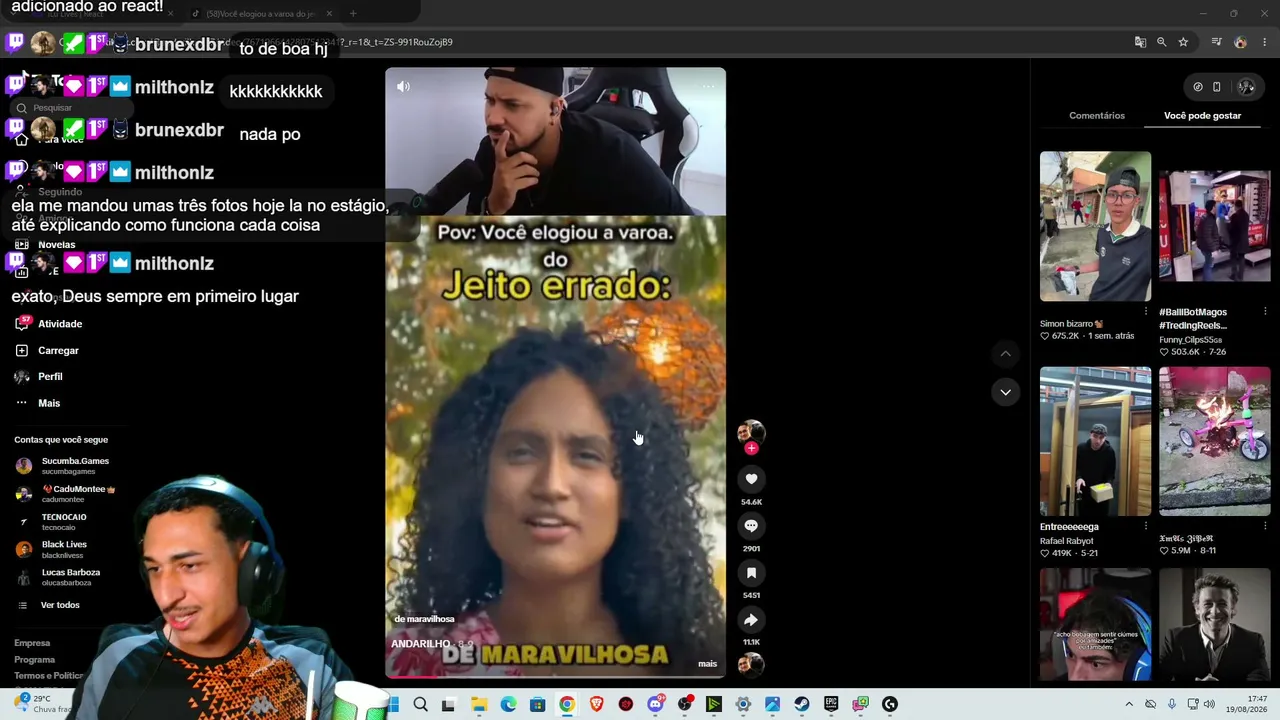Share the video with 11.1K shares

tap(751, 620)
